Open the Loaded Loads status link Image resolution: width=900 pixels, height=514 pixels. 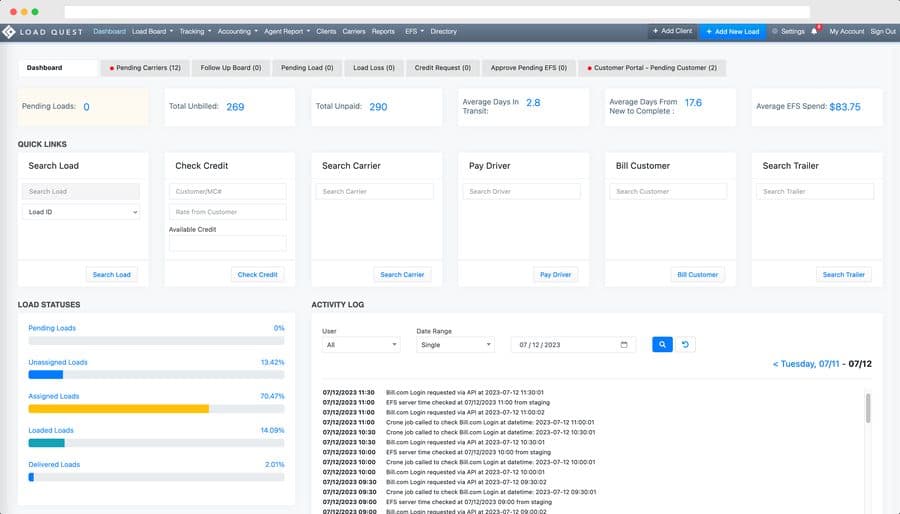pyautogui.click(x=51, y=430)
